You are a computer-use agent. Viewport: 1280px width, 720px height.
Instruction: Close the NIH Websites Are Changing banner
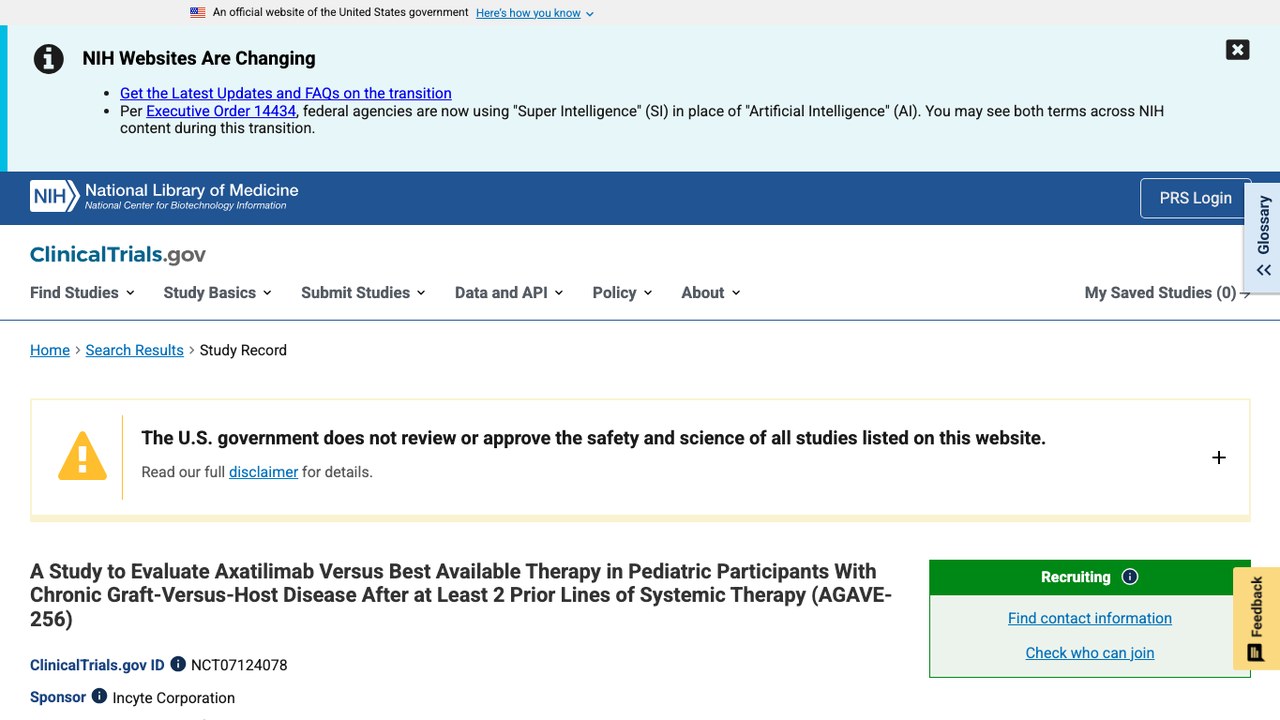[x=1237, y=50]
